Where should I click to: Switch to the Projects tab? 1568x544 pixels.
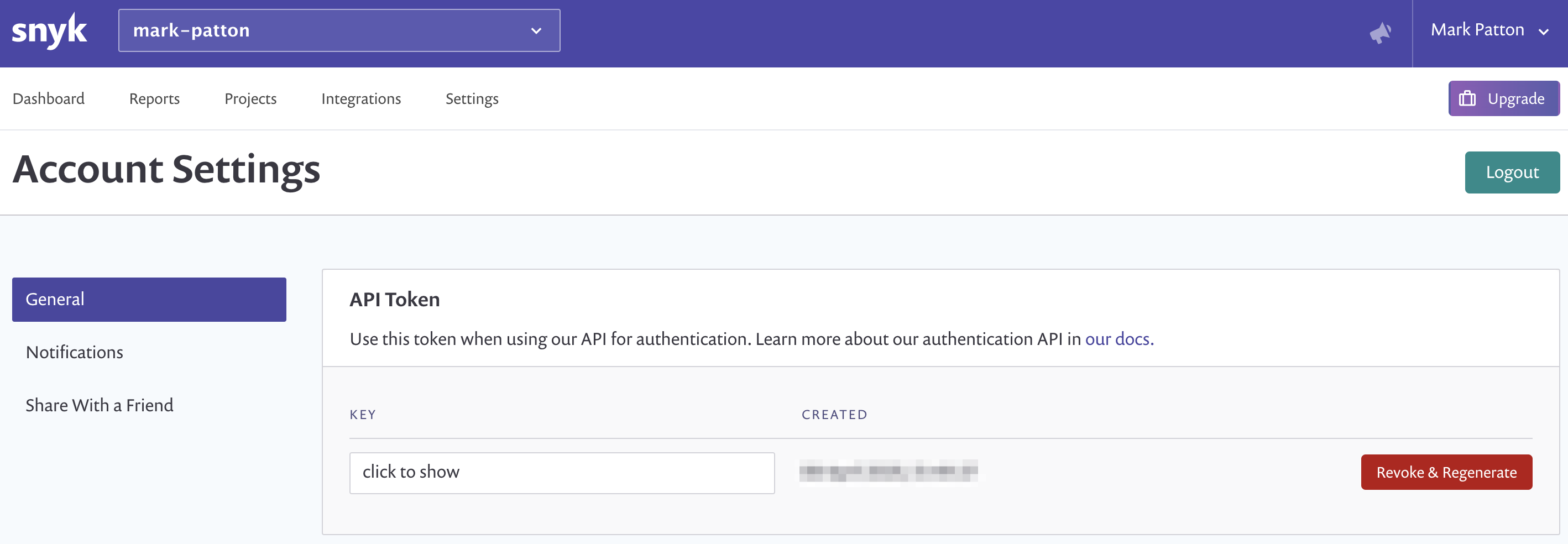250,98
